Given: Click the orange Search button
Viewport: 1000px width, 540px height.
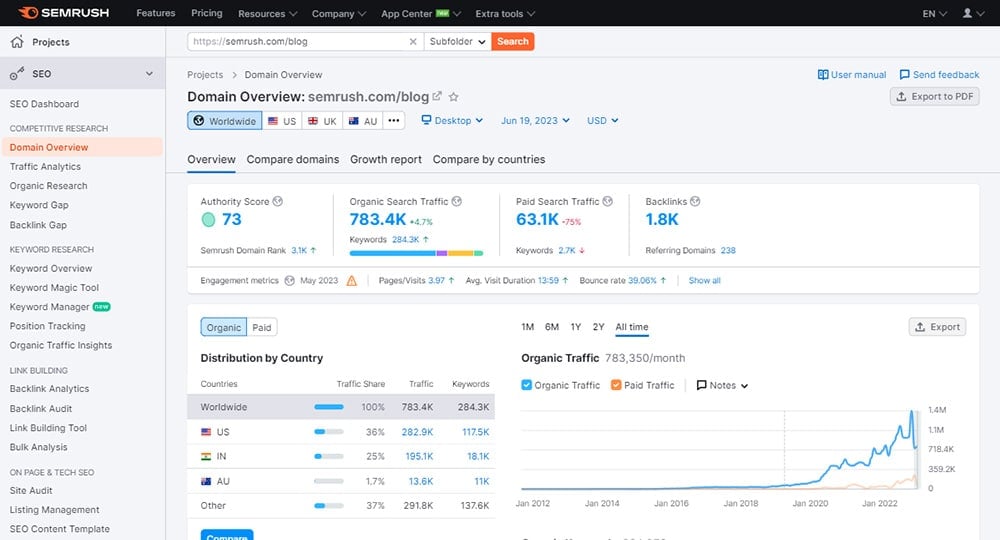Looking at the screenshot, I should (x=513, y=41).
